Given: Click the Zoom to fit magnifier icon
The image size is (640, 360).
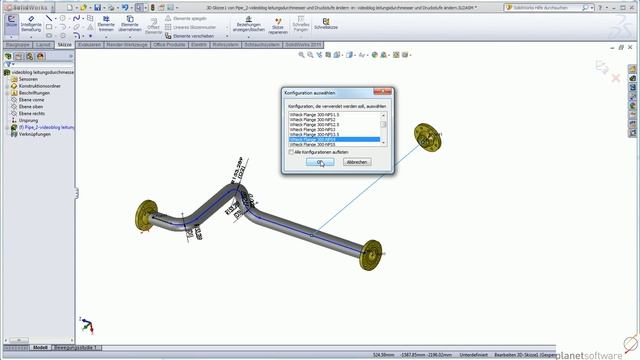Looking at the screenshot, I should (301, 55).
